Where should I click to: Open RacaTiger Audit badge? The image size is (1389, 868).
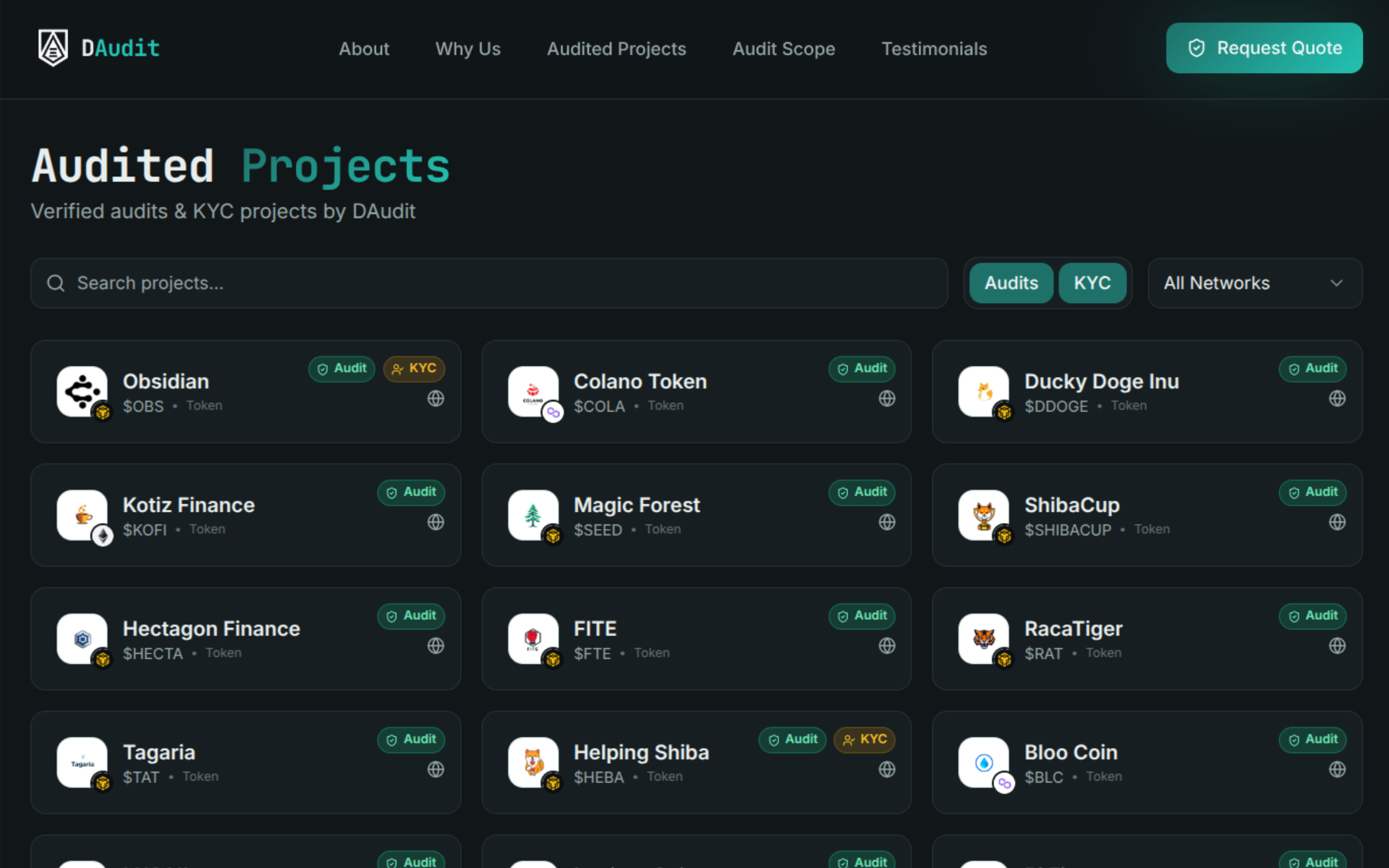(x=1313, y=616)
